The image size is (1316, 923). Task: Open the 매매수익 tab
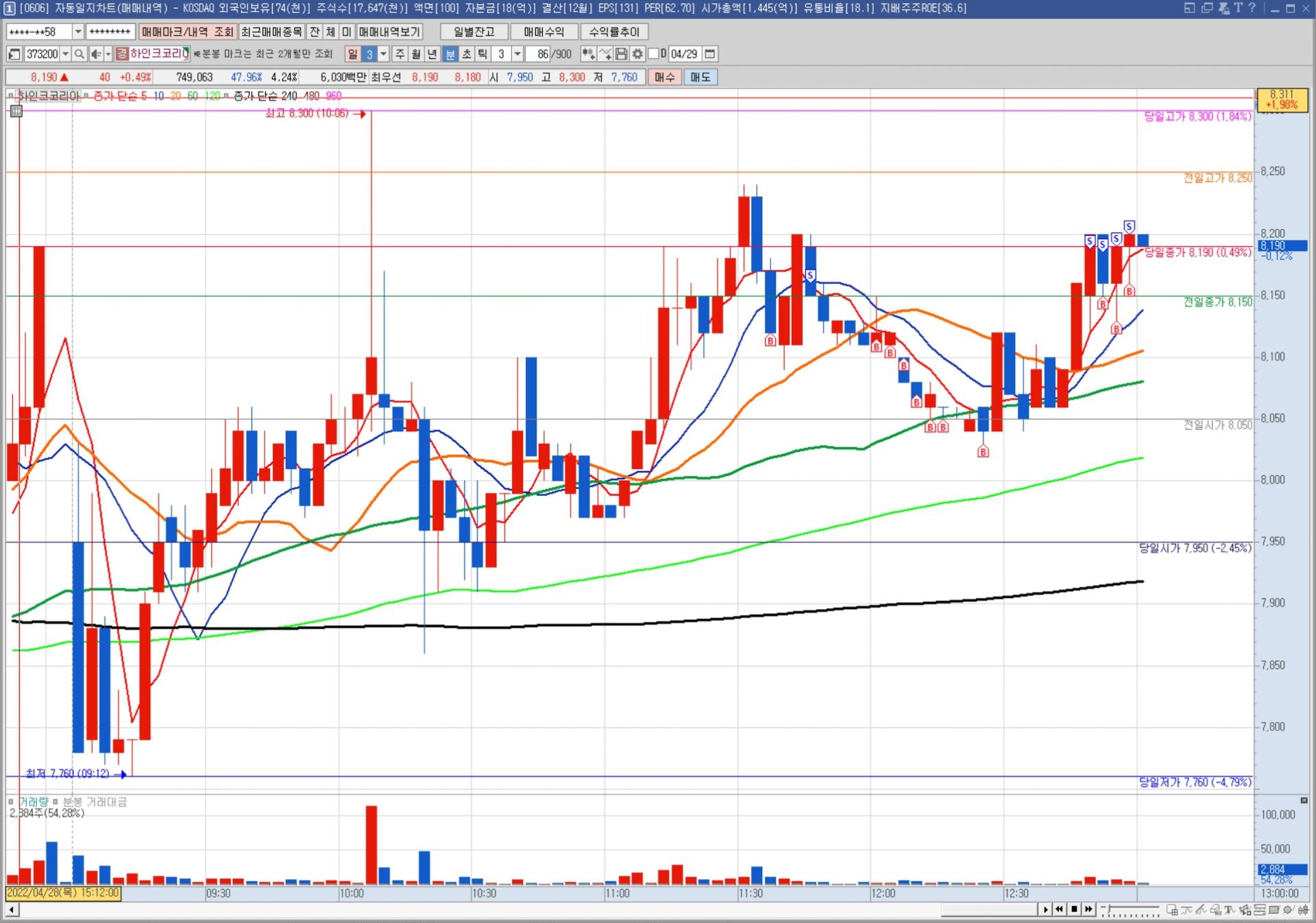pyautogui.click(x=544, y=32)
